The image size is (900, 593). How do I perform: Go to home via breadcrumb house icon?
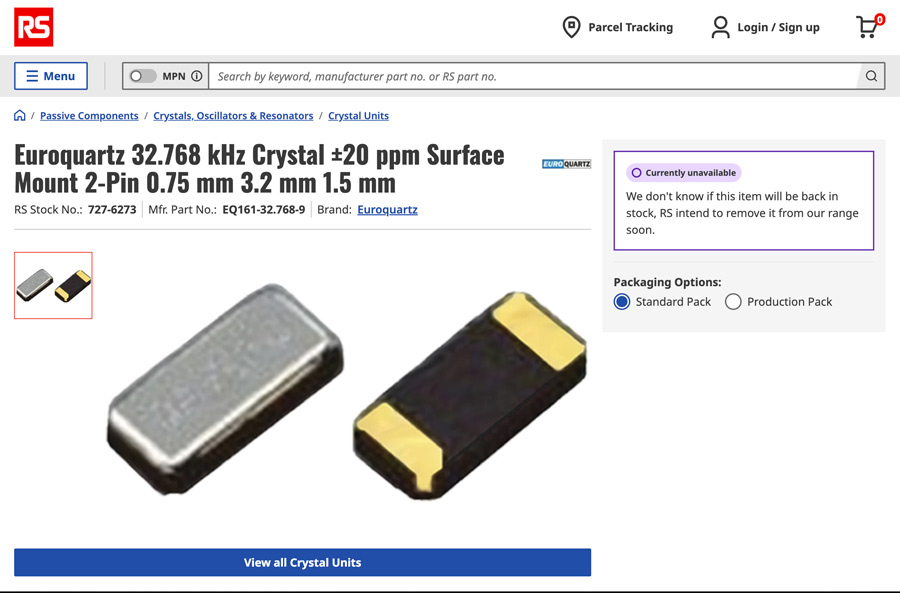click(x=20, y=116)
